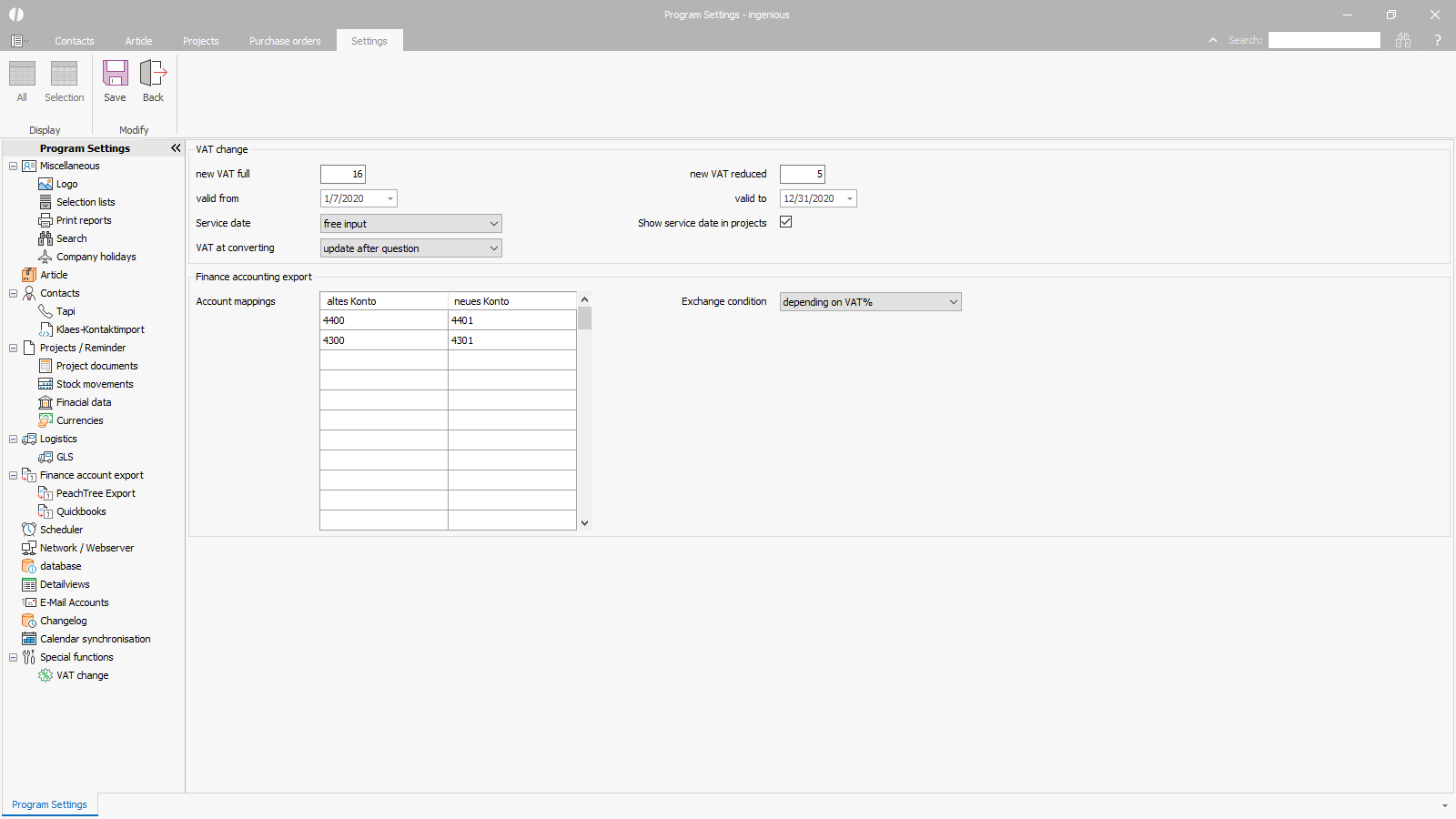
Task: Switch to the Contacts tab
Action: 74,41
